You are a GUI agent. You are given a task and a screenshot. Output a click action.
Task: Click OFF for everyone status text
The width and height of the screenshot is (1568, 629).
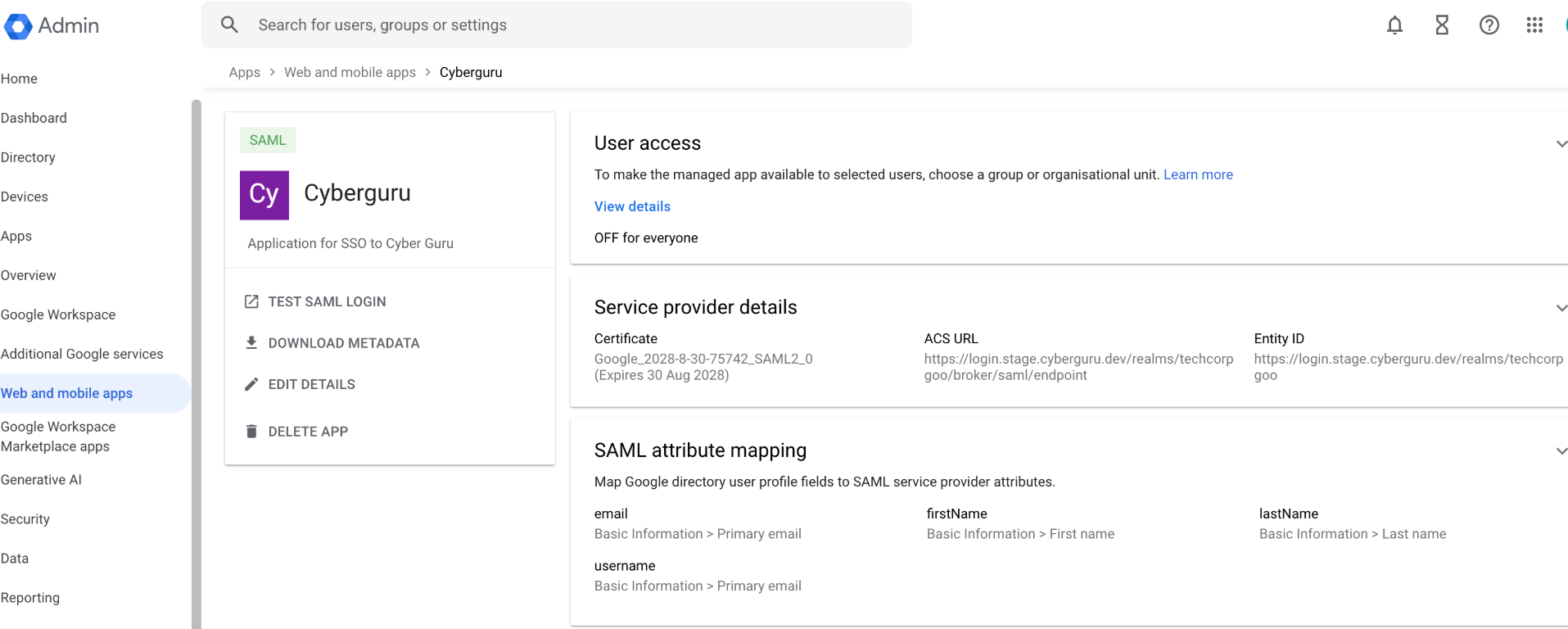coord(646,238)
